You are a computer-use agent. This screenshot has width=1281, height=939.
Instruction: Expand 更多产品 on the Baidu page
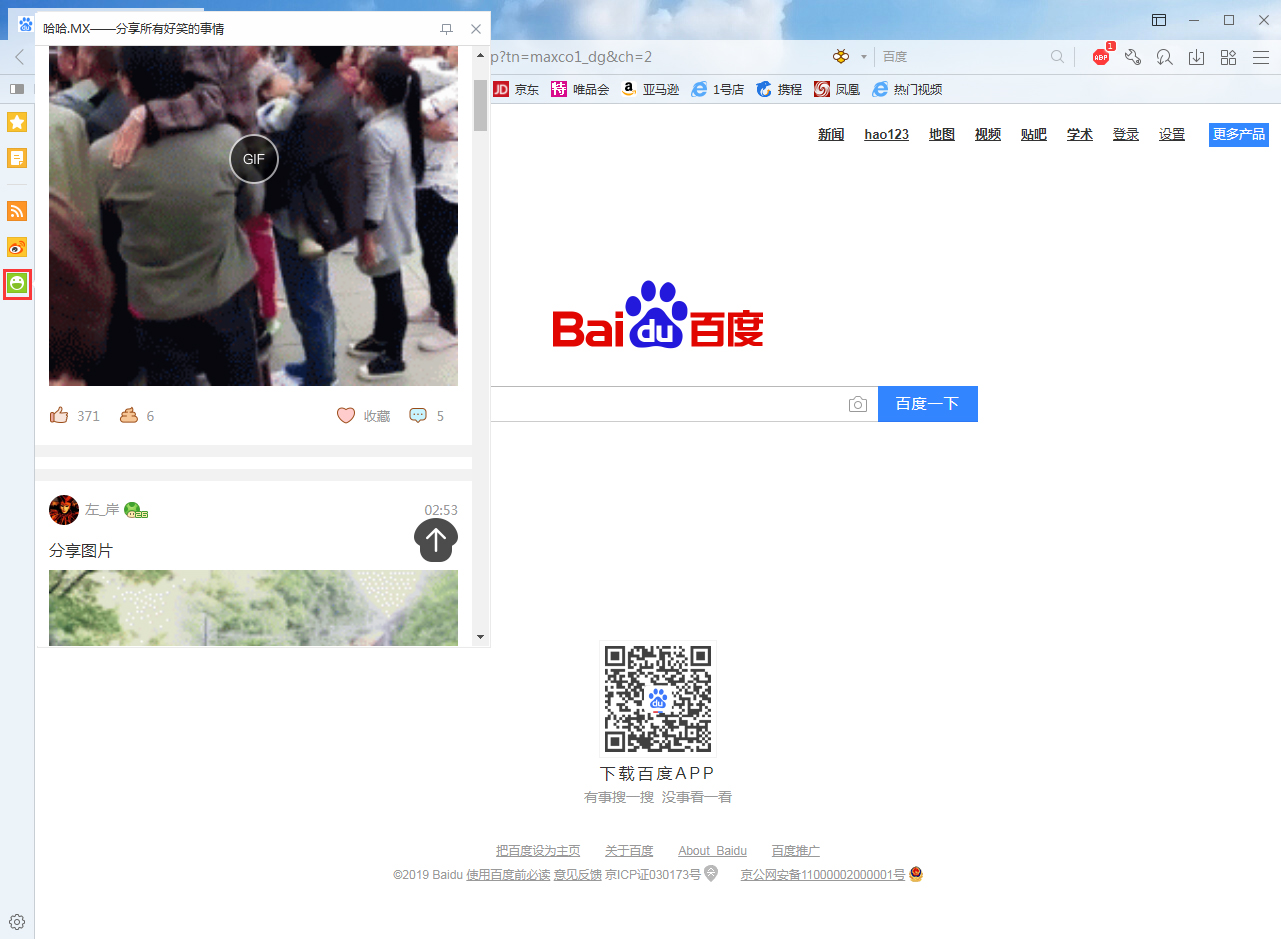1238,134
